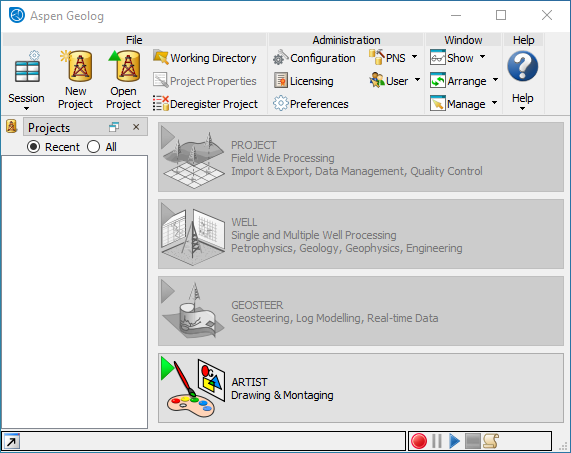
Task: Close the Projects panel
Action: point(136,127)
